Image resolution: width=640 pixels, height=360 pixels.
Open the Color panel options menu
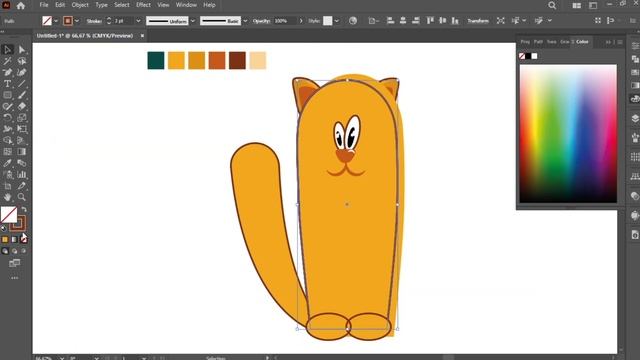coord(620,42)
